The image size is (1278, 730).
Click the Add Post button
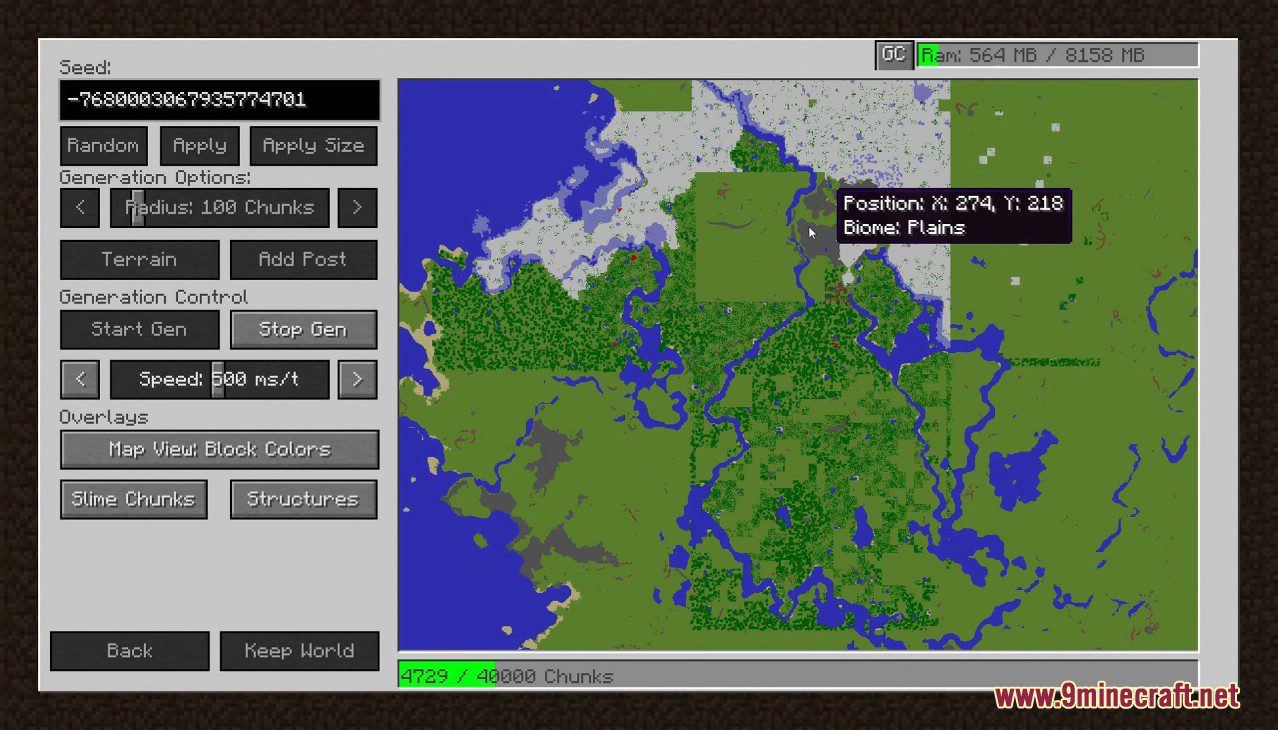(x=304, y=260)
